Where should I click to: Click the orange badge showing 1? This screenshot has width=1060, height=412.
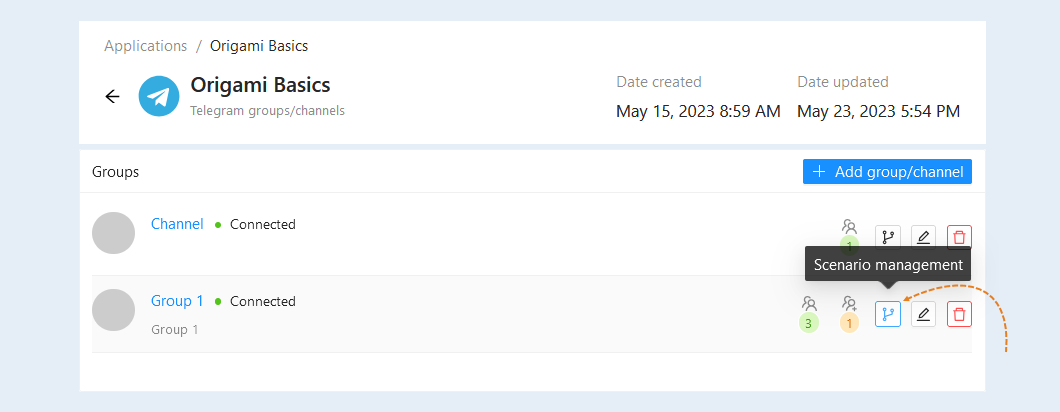click(849, 323)
